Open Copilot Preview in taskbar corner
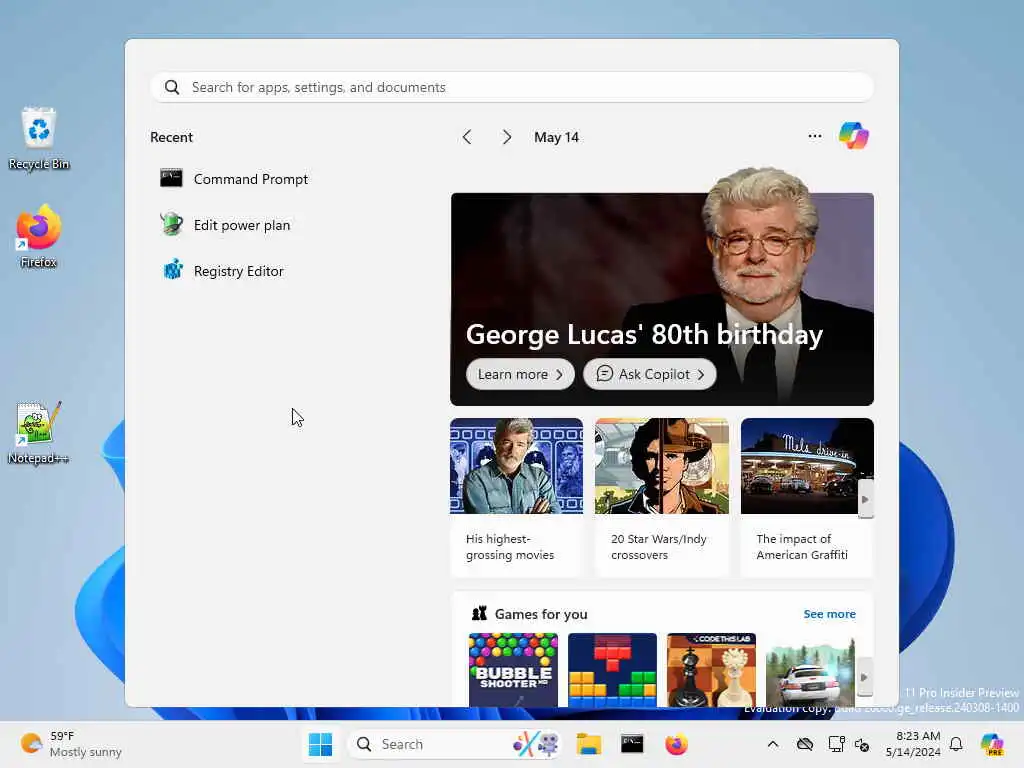 (x=992, y=744)
